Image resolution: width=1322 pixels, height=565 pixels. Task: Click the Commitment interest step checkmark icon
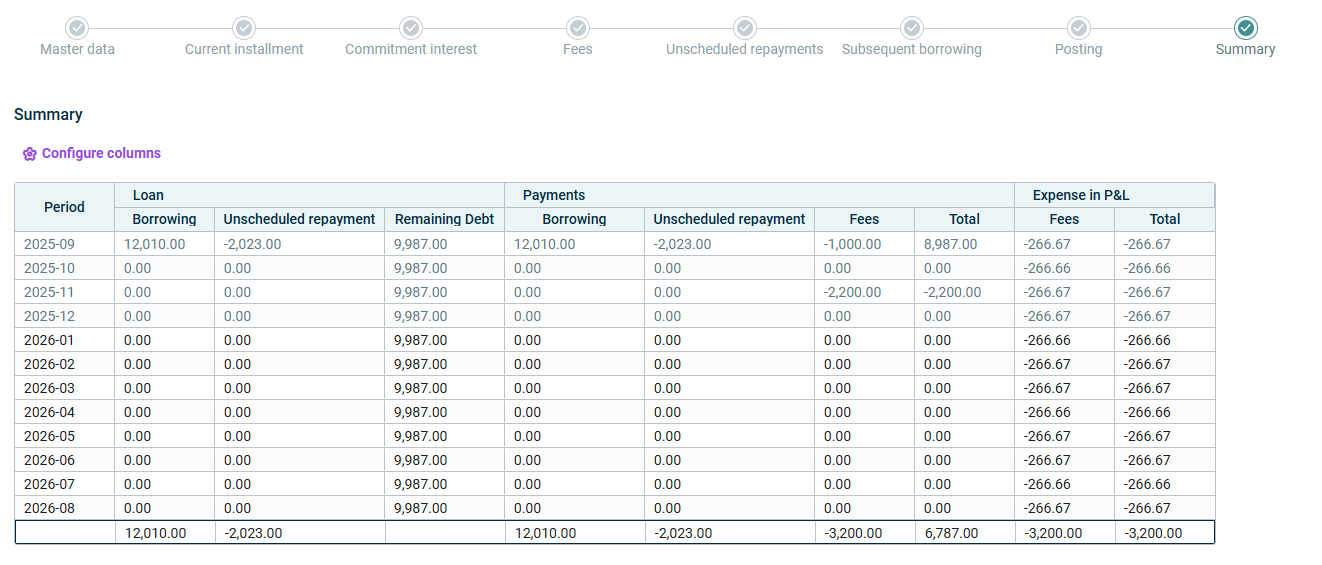(411, 28)
